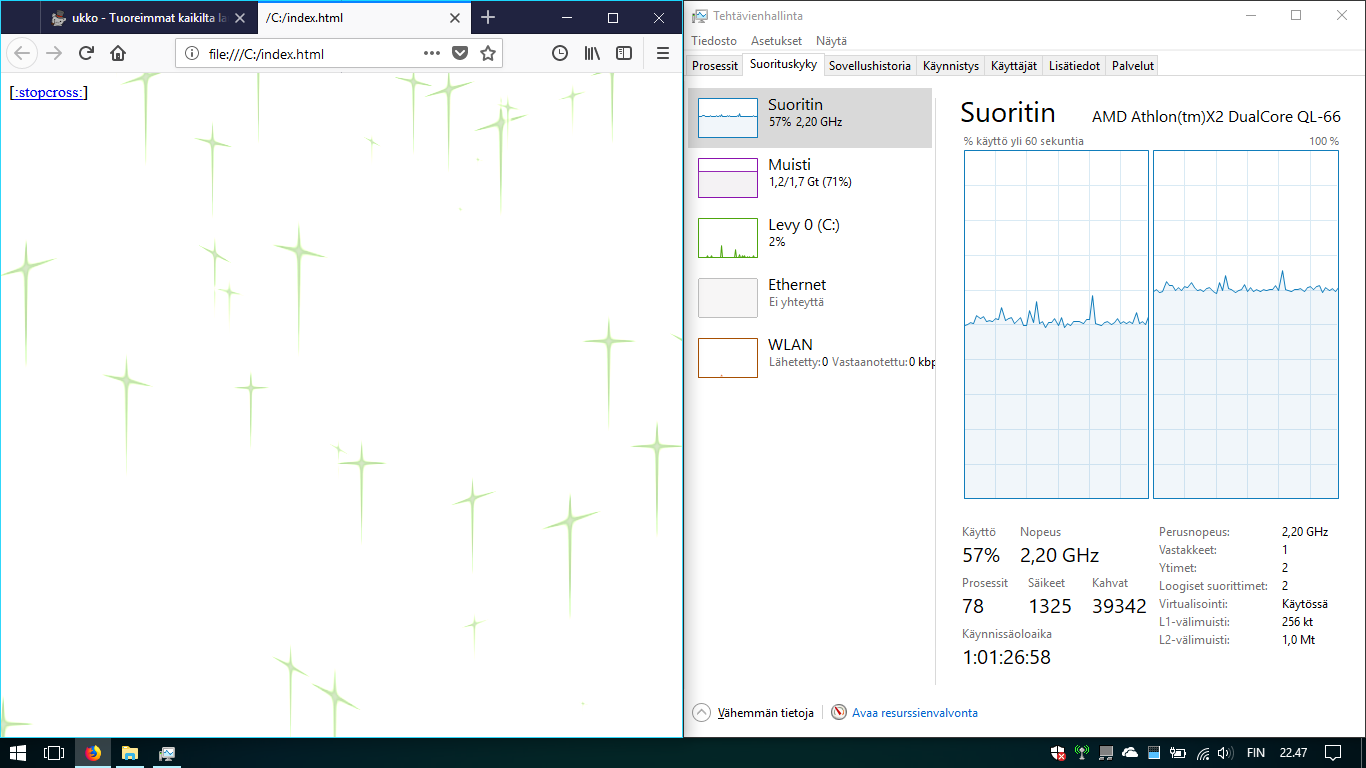Viewport: 1366px width, 768px height.
Task: Open the Firefox hamburger menu
Action: (x=663, y=54)
